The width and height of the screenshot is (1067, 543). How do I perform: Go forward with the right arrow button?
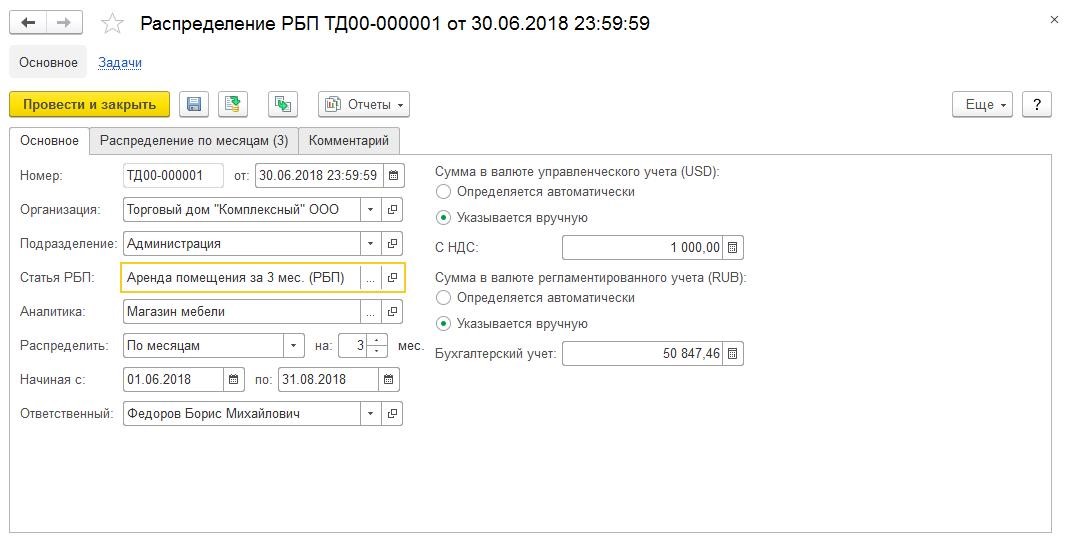[64, 23]
